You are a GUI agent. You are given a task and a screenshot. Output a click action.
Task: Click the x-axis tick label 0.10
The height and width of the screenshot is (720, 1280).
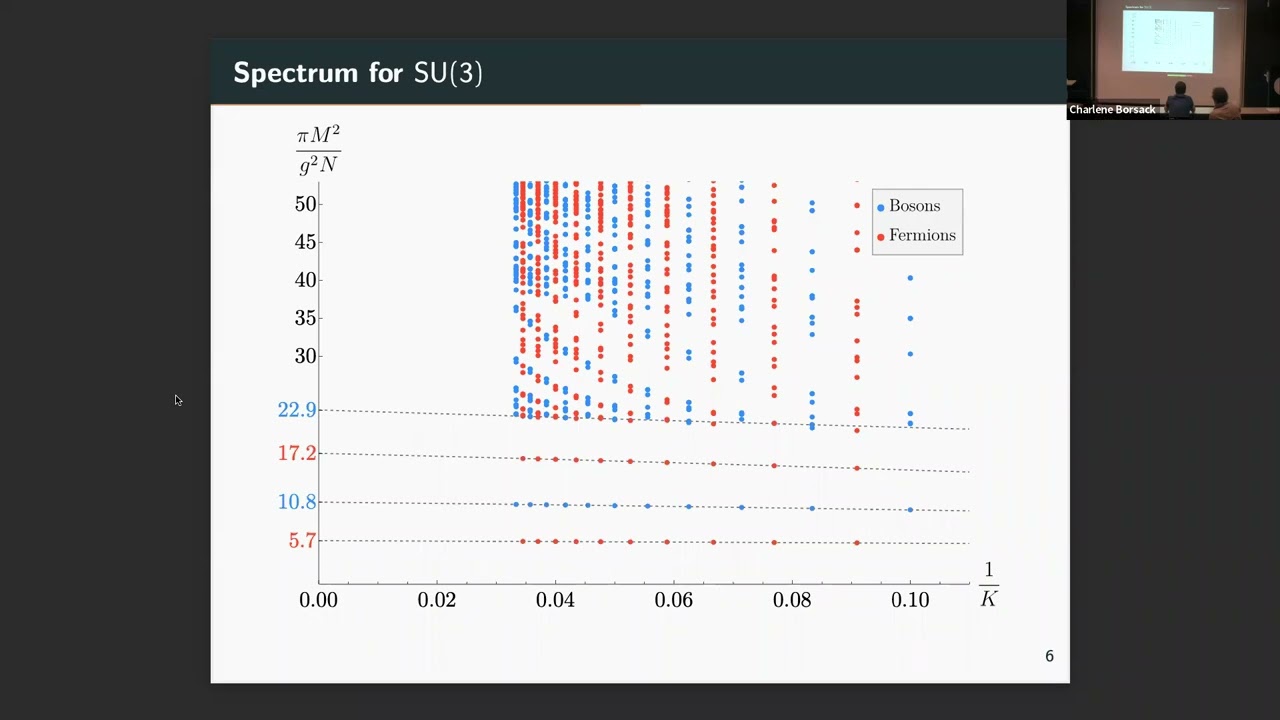(909, 600)
